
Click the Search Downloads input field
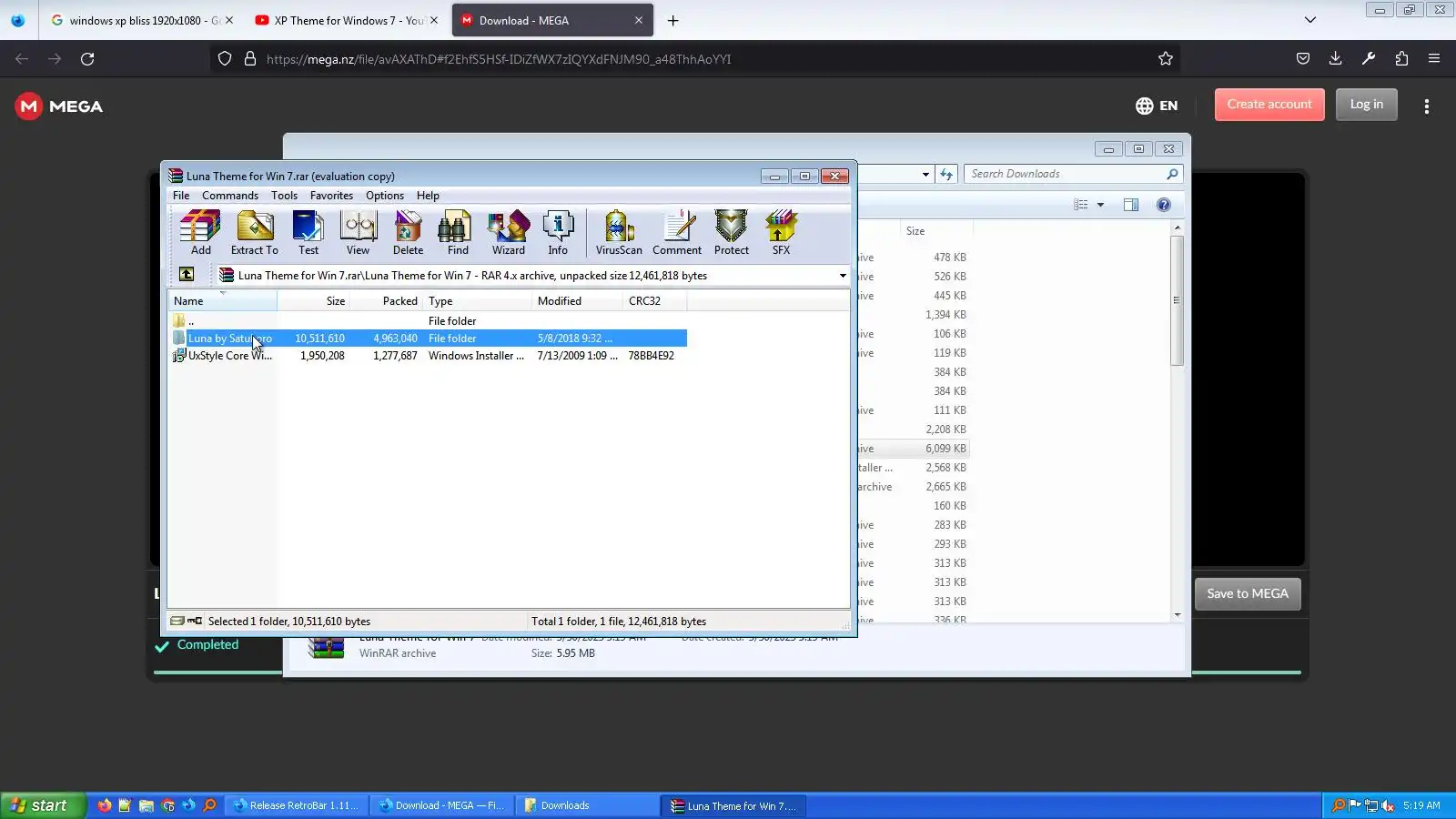point(1066,174)
